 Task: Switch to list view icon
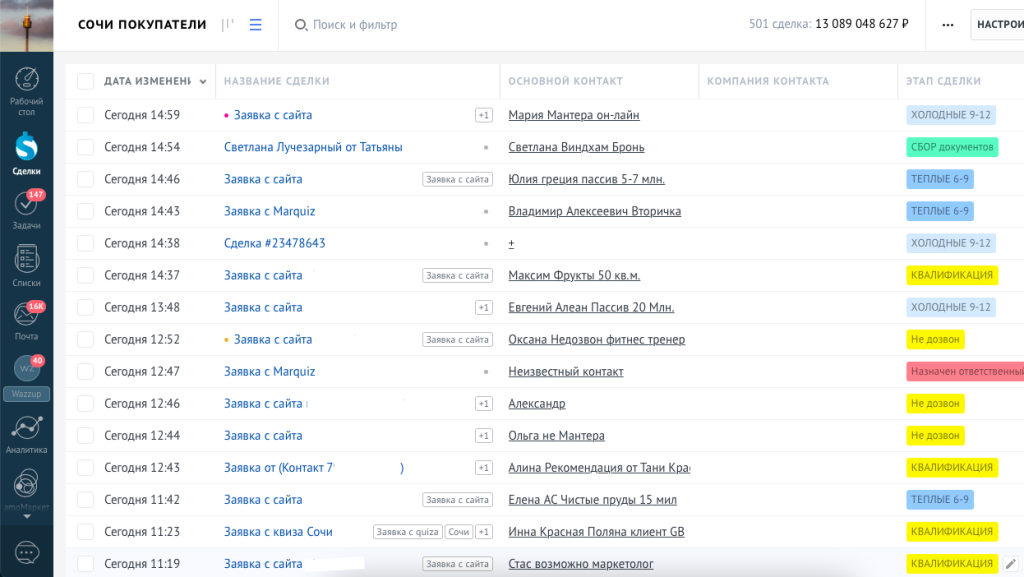(255, 25)
